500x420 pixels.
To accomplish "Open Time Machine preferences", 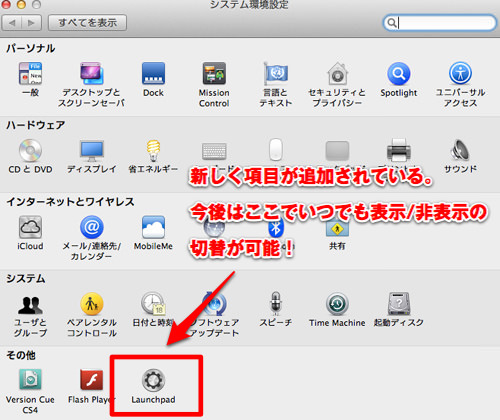I will [x=337, y=304].
